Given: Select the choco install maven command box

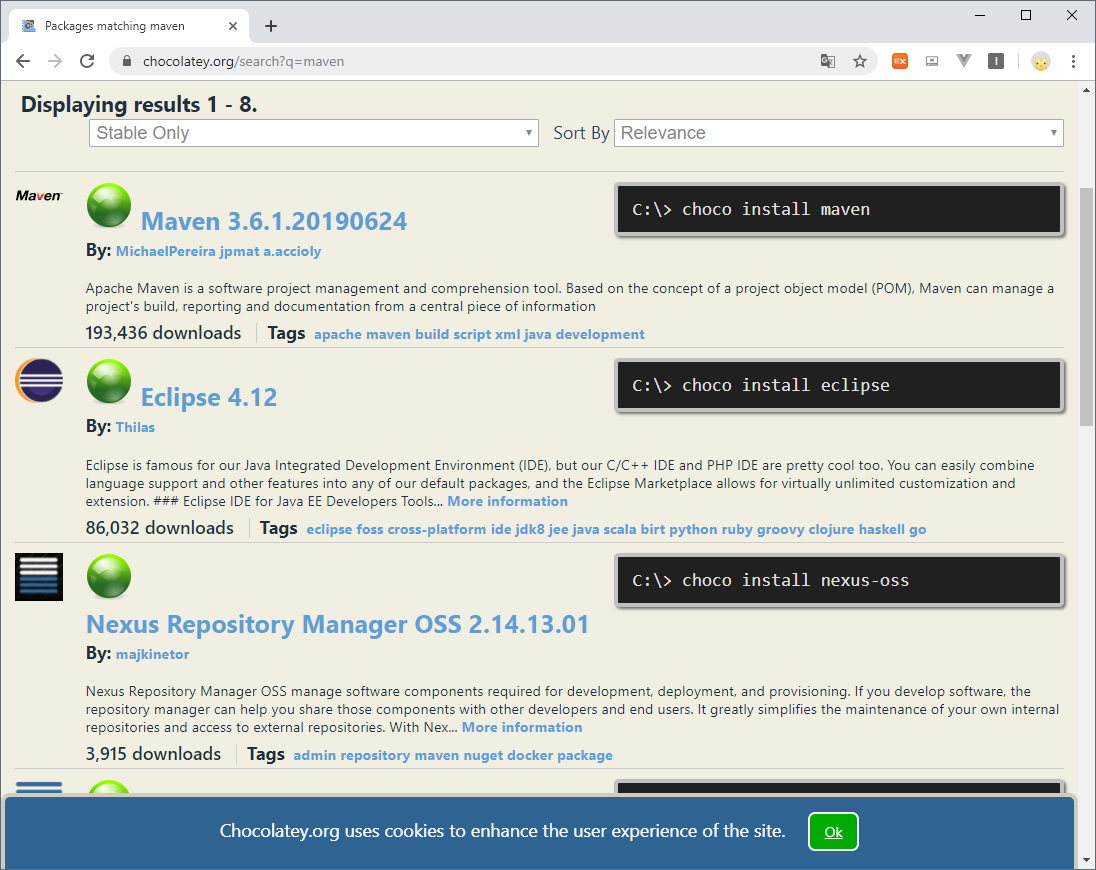Looking at the screenshot, I should (839, 210).
